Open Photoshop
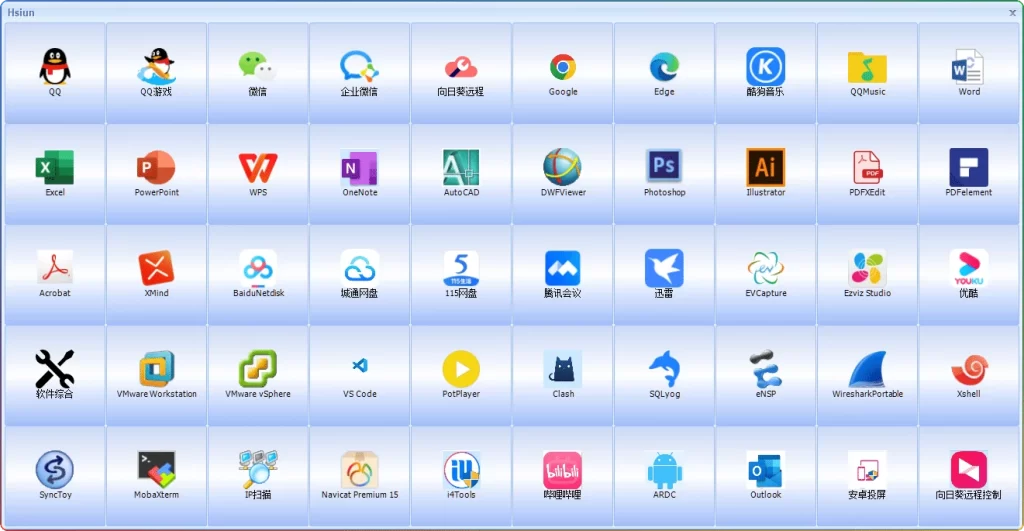The height and width of the screenshot is (531, 1024). (664, 174)
